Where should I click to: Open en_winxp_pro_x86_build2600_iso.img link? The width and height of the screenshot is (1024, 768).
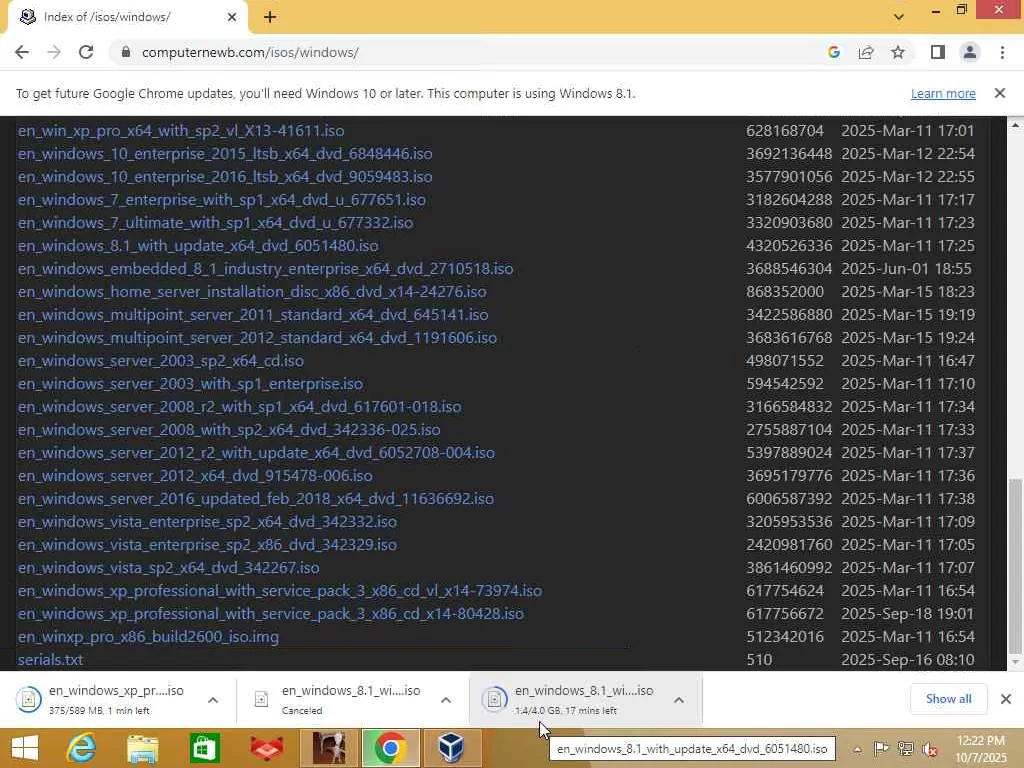click(148, 637)
